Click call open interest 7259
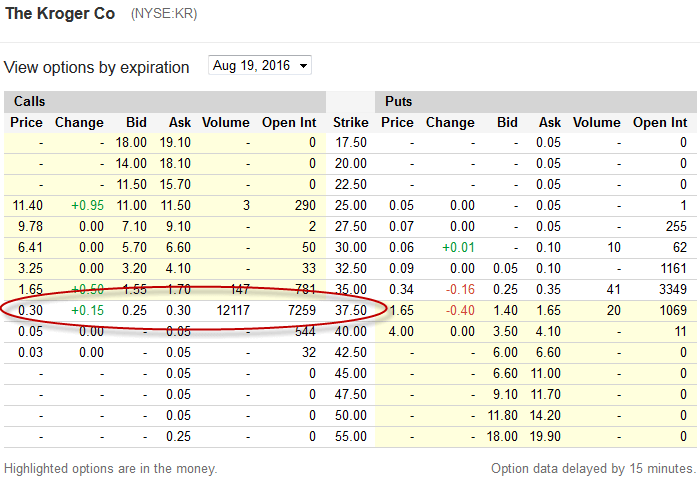Image resolution: width=700 pixels, height=482 pixels. coord(302,310)
